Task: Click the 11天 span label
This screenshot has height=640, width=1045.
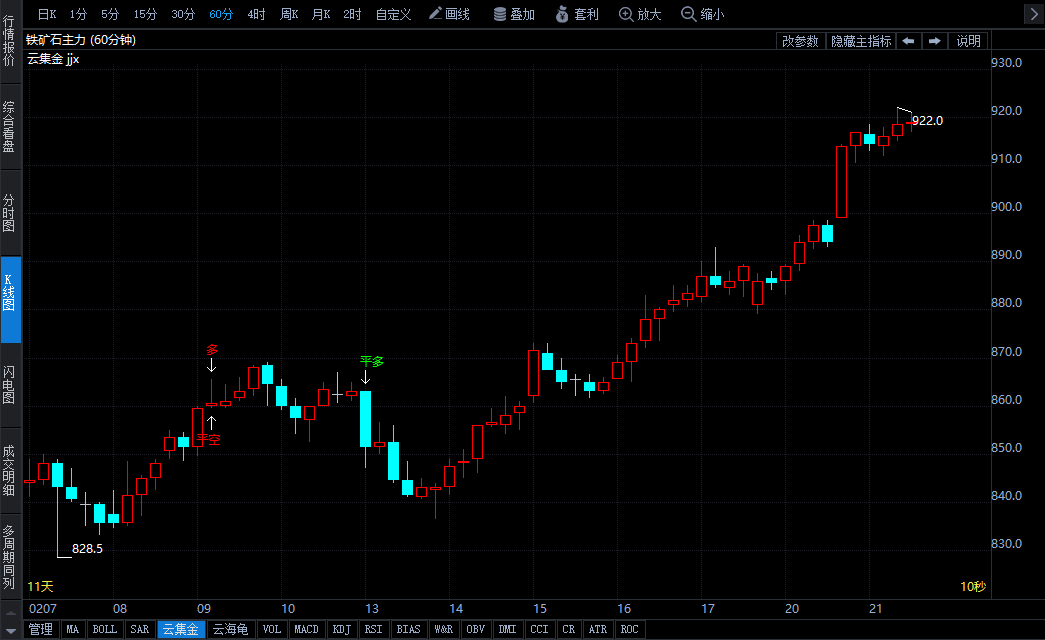Action: 40,587
